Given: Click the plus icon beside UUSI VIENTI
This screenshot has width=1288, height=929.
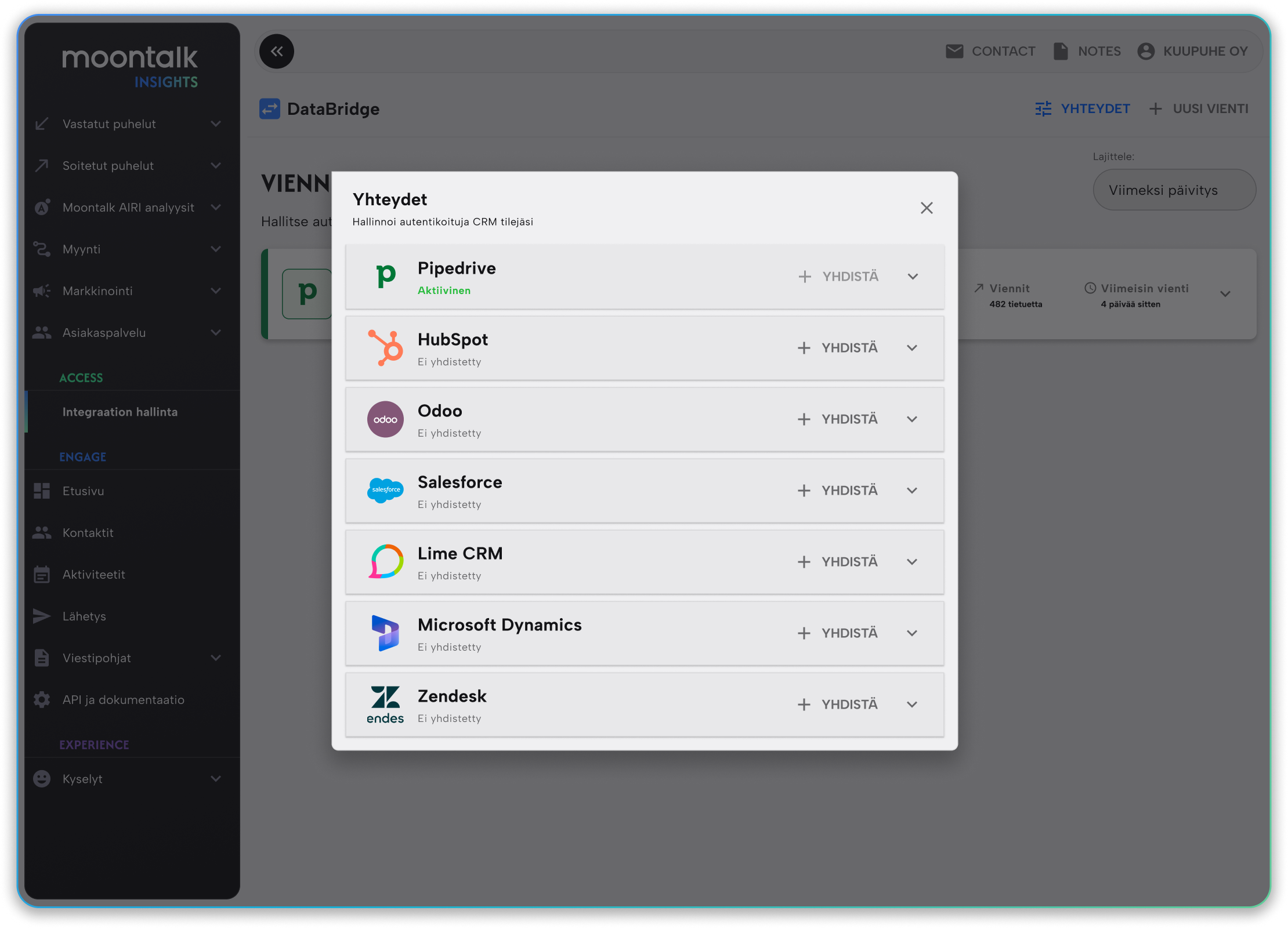Looking at the screenshot, I should pyautogui.click(x=1155, y=108).
